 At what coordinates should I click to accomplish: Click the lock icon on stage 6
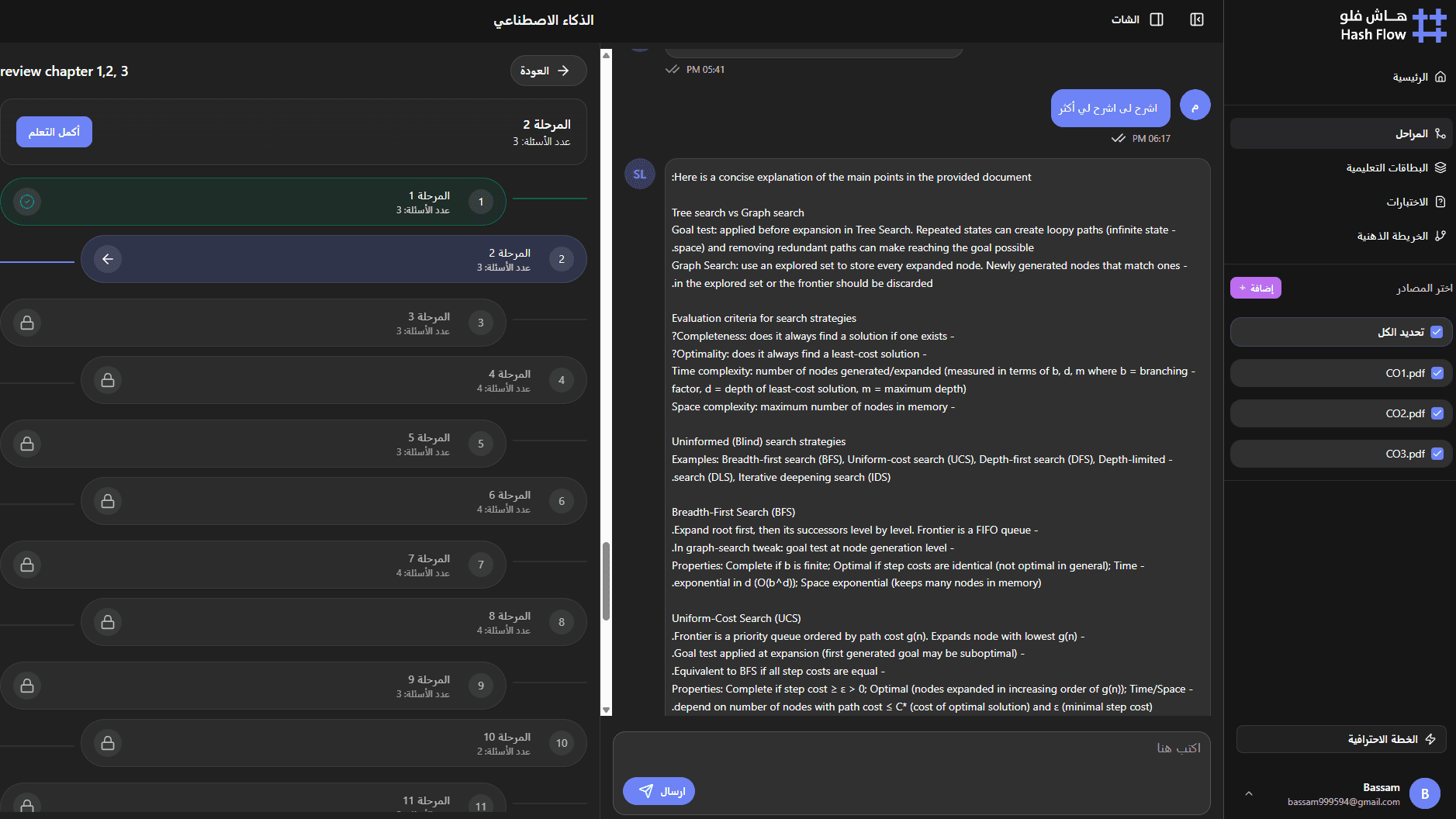tap(108, 501)
